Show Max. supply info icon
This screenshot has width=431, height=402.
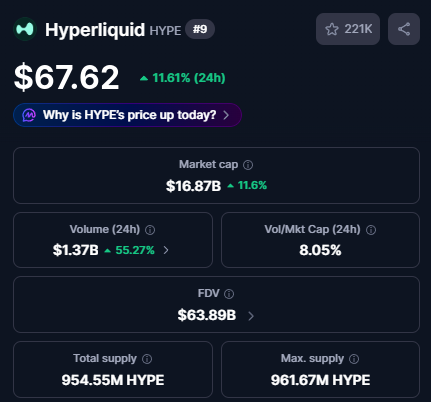(x=354, y=359)
